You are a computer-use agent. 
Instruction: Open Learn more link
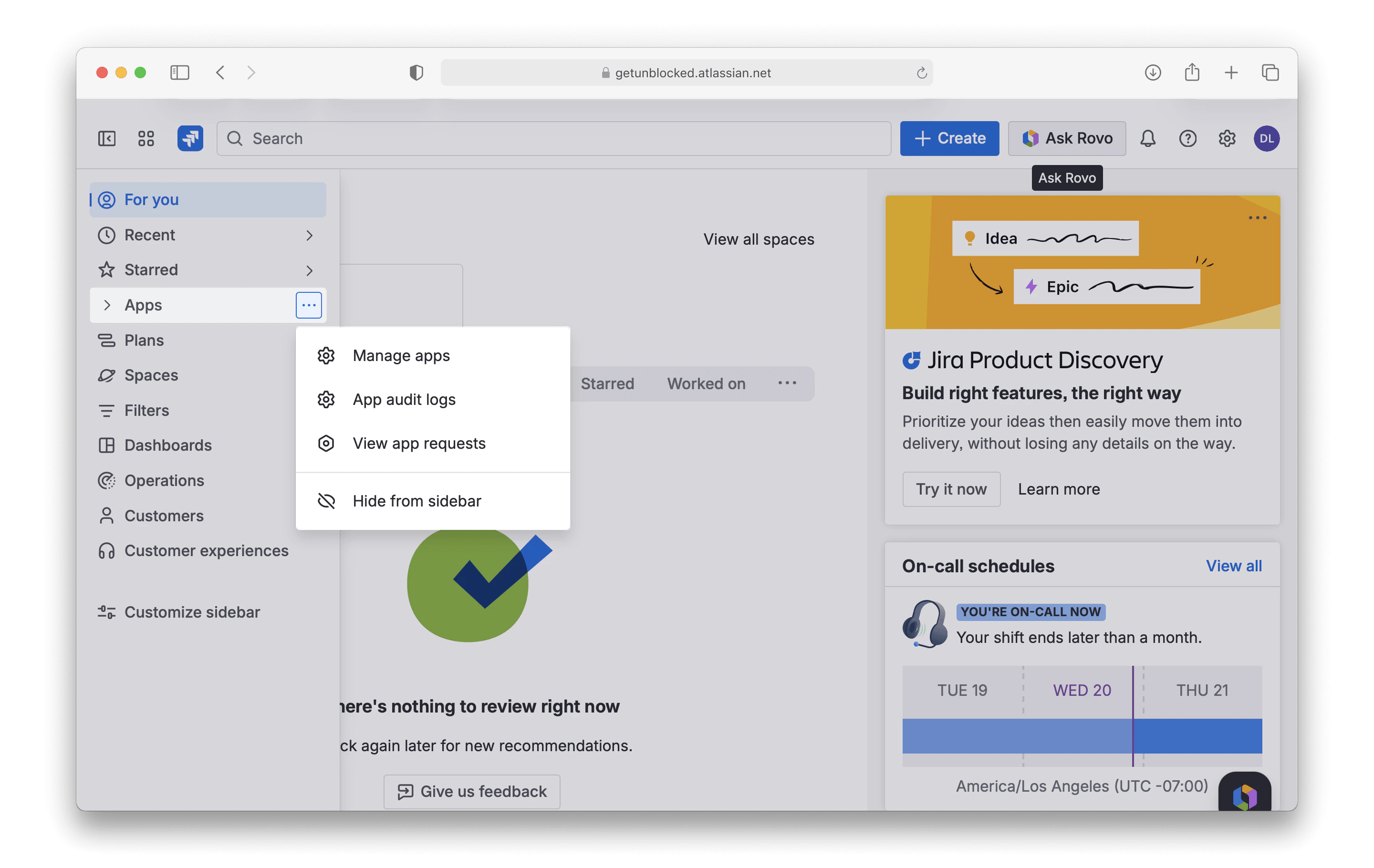(x=1059, y=489)
